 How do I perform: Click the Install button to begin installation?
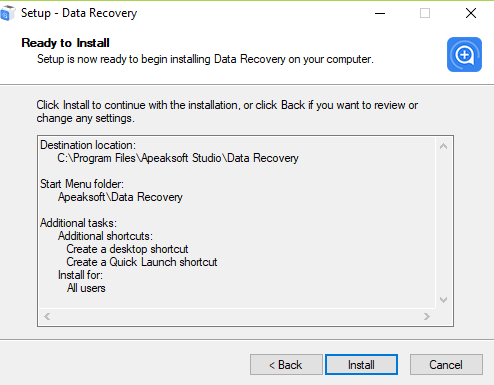click(x=361, y=364)
